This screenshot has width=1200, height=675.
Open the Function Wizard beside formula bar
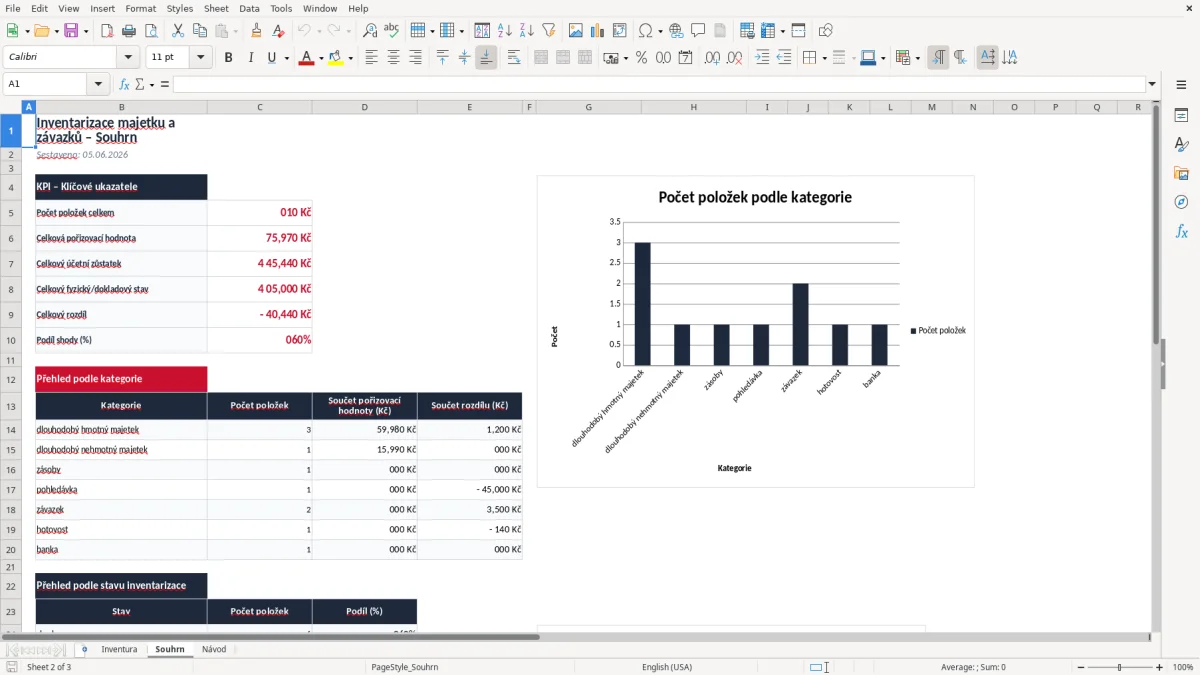125,84
